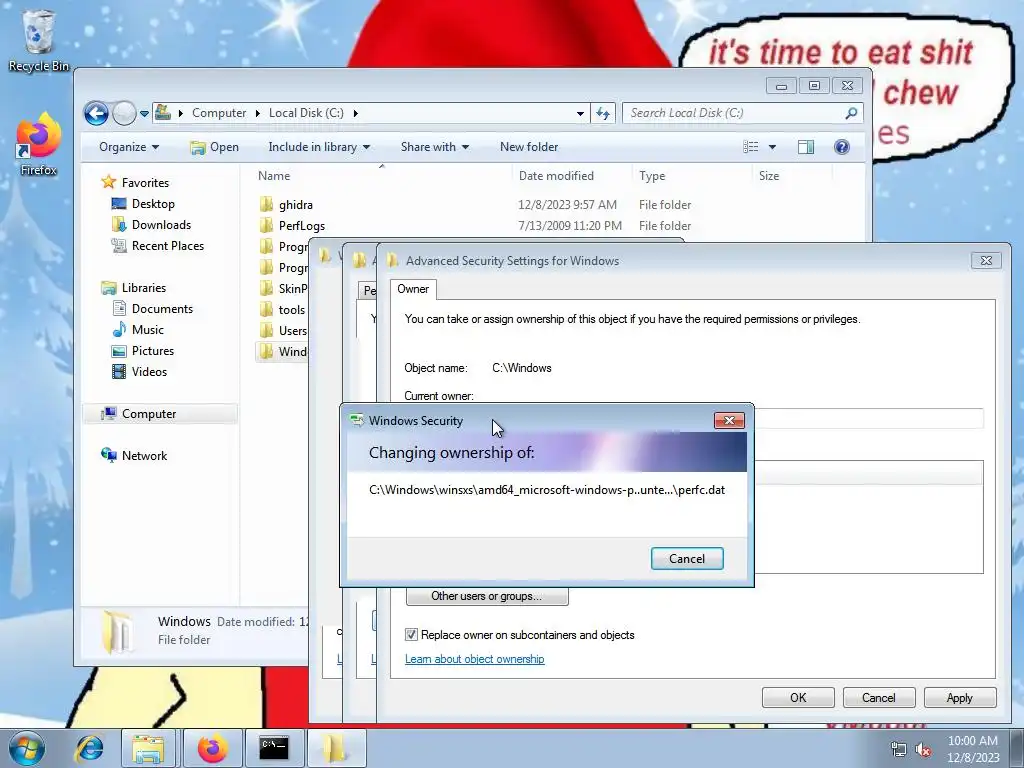This screenshot has height=768, width=1024.
Task: Select the Users folder icon
Action: (x=266, y=330)
